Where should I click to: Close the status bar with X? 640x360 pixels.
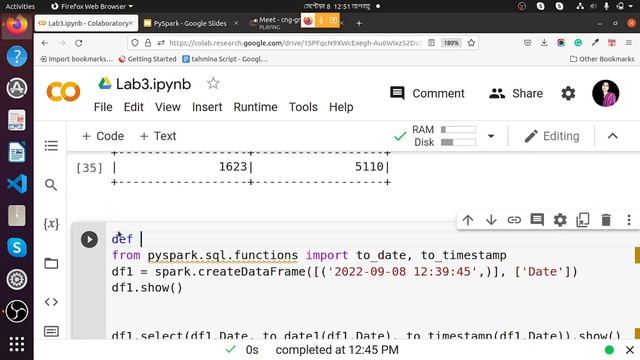630,350
